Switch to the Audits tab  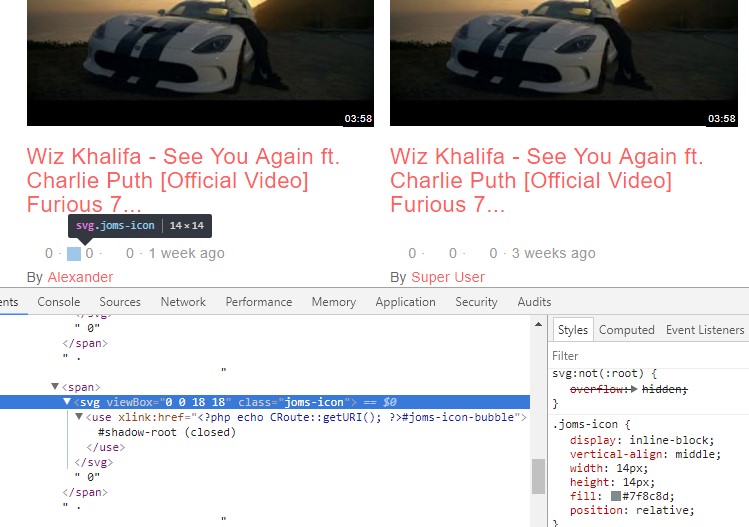(534, 302)
